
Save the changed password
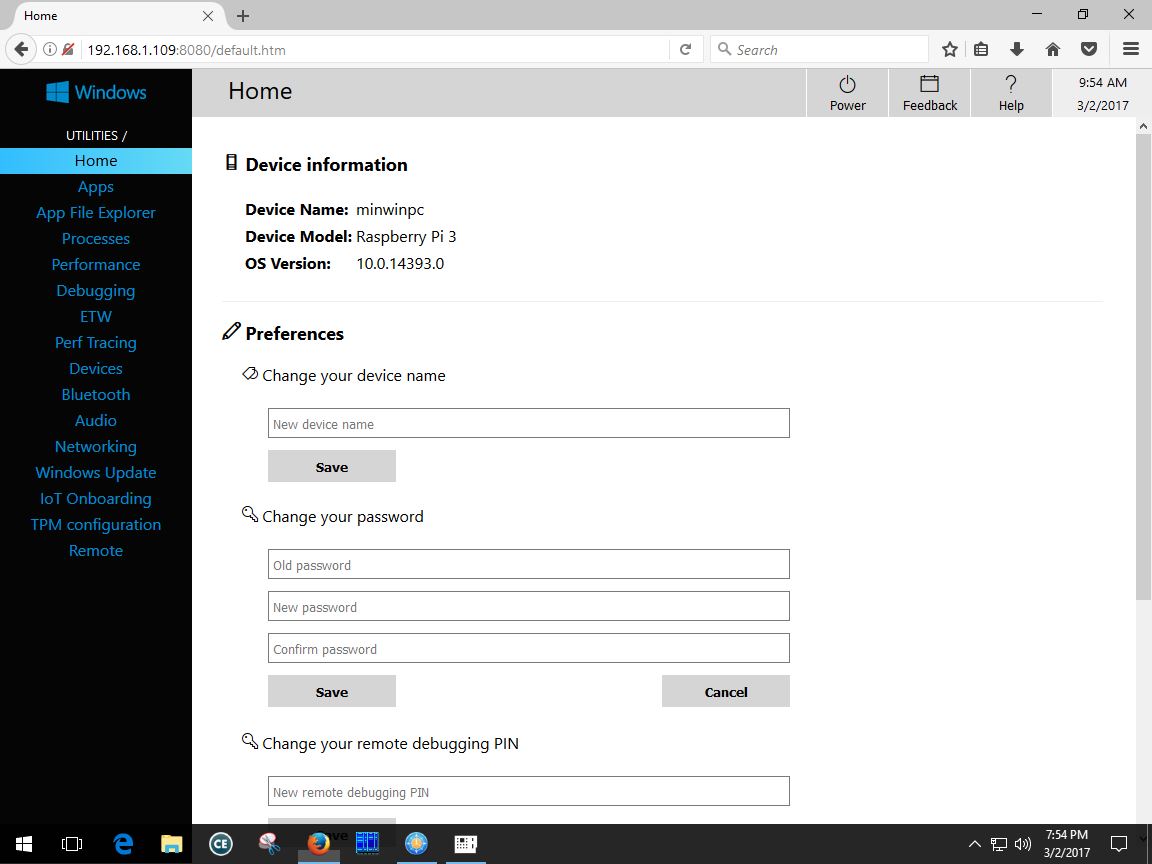tap(331, 691)
